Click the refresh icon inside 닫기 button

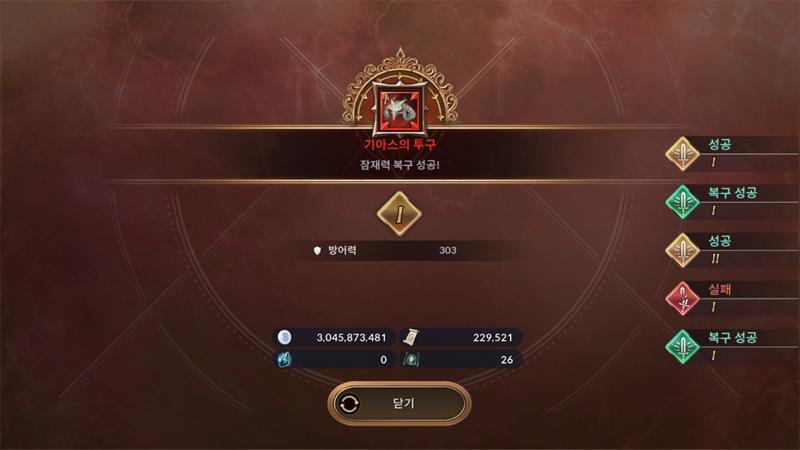click(349, 404)
